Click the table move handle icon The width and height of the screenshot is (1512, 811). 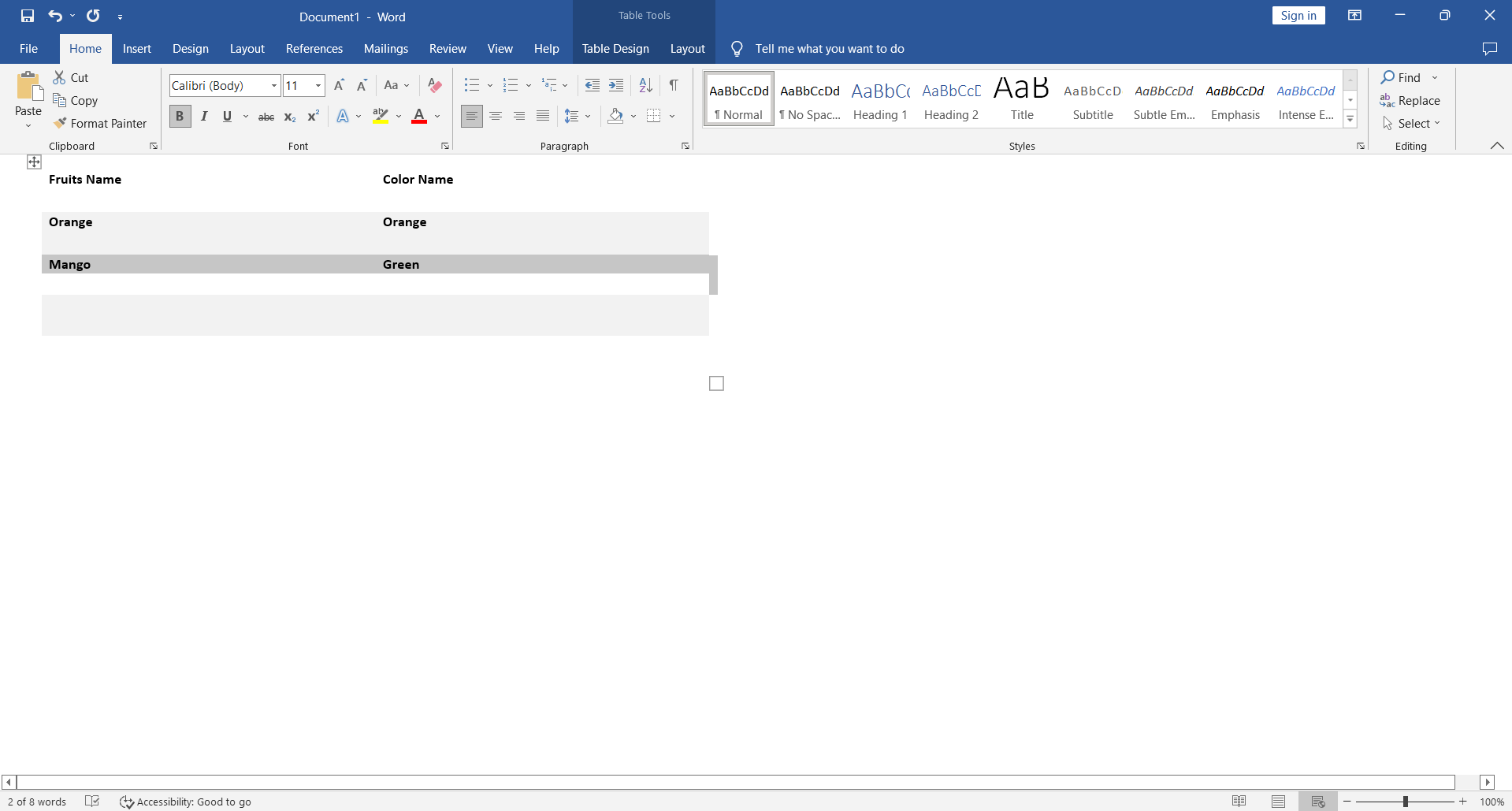pyautogui.click(x=34, y=162)
